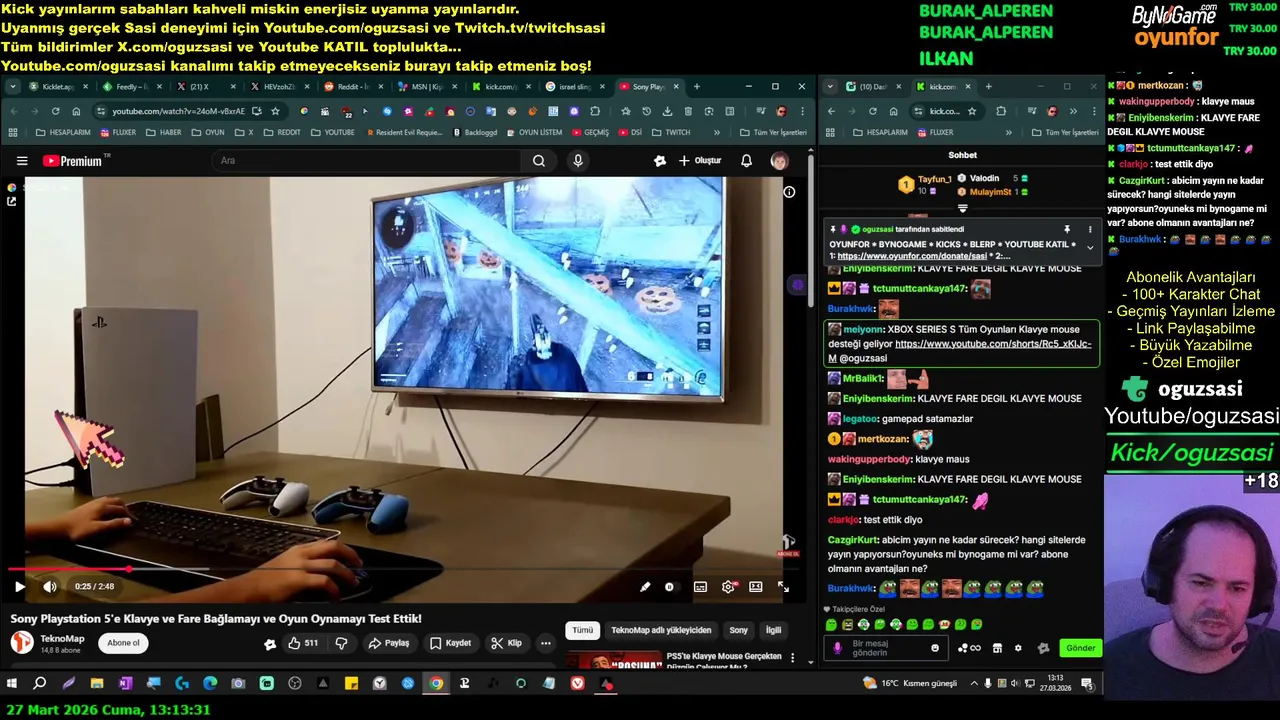Click the Kick chat gift shop icon
Screen dimensions: 1280x720
click(997, 648)
